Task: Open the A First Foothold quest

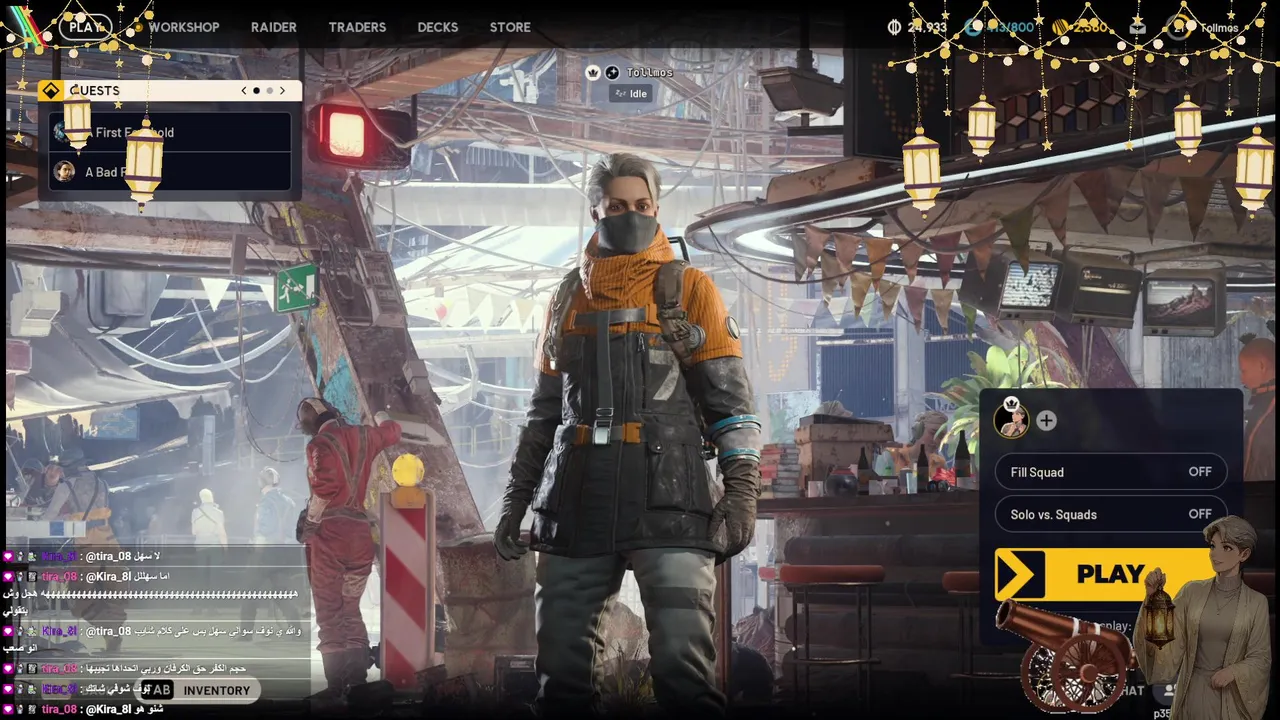Action: click(169, 132)
